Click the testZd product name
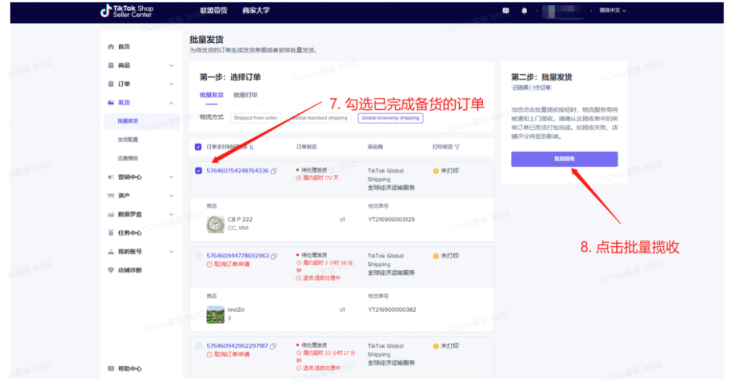Viewport: 750px width, 391px height. [x=236, y=310]
